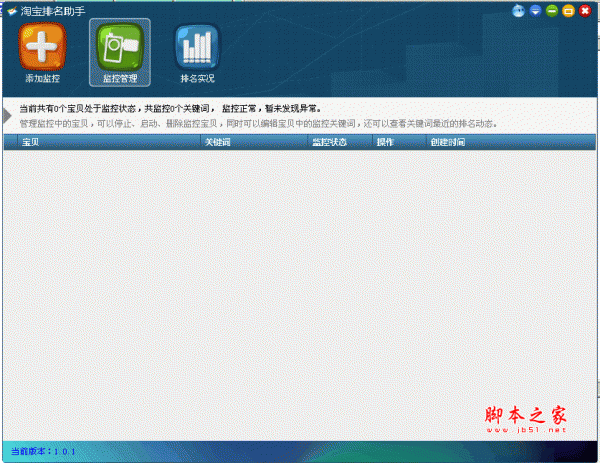This screenshot has height=463, width=600.
Task: Open the 排名实况 bar chart icon
Action: point(197,47)
